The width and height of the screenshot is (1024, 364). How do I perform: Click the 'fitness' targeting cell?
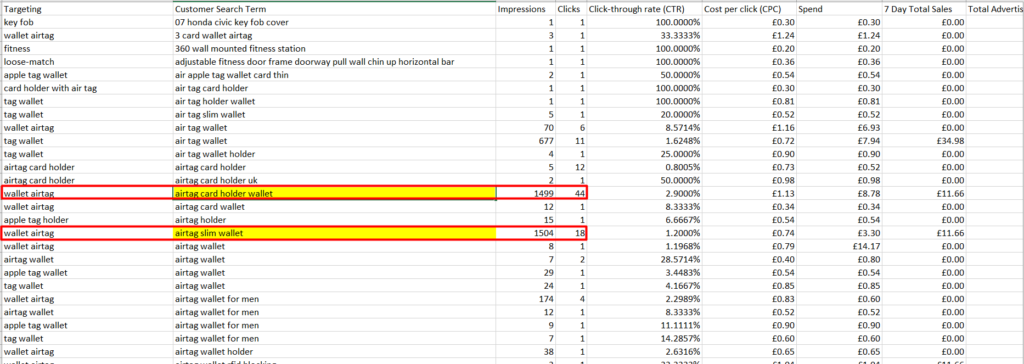click(86, 49)
